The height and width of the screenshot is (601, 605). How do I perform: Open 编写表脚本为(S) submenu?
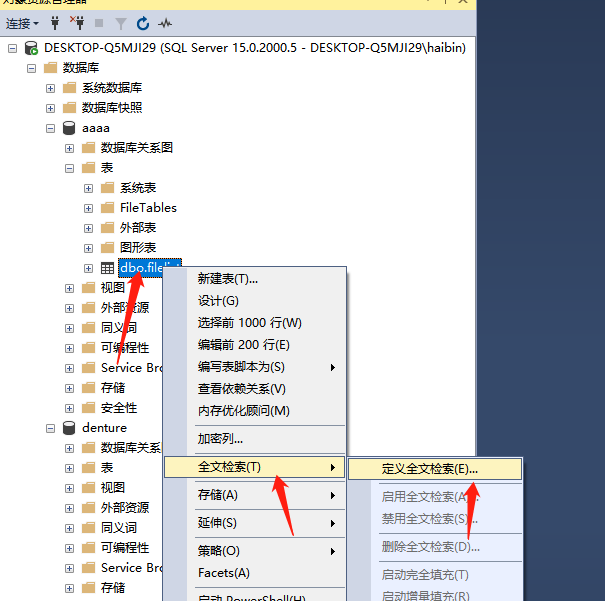[254, 367]
